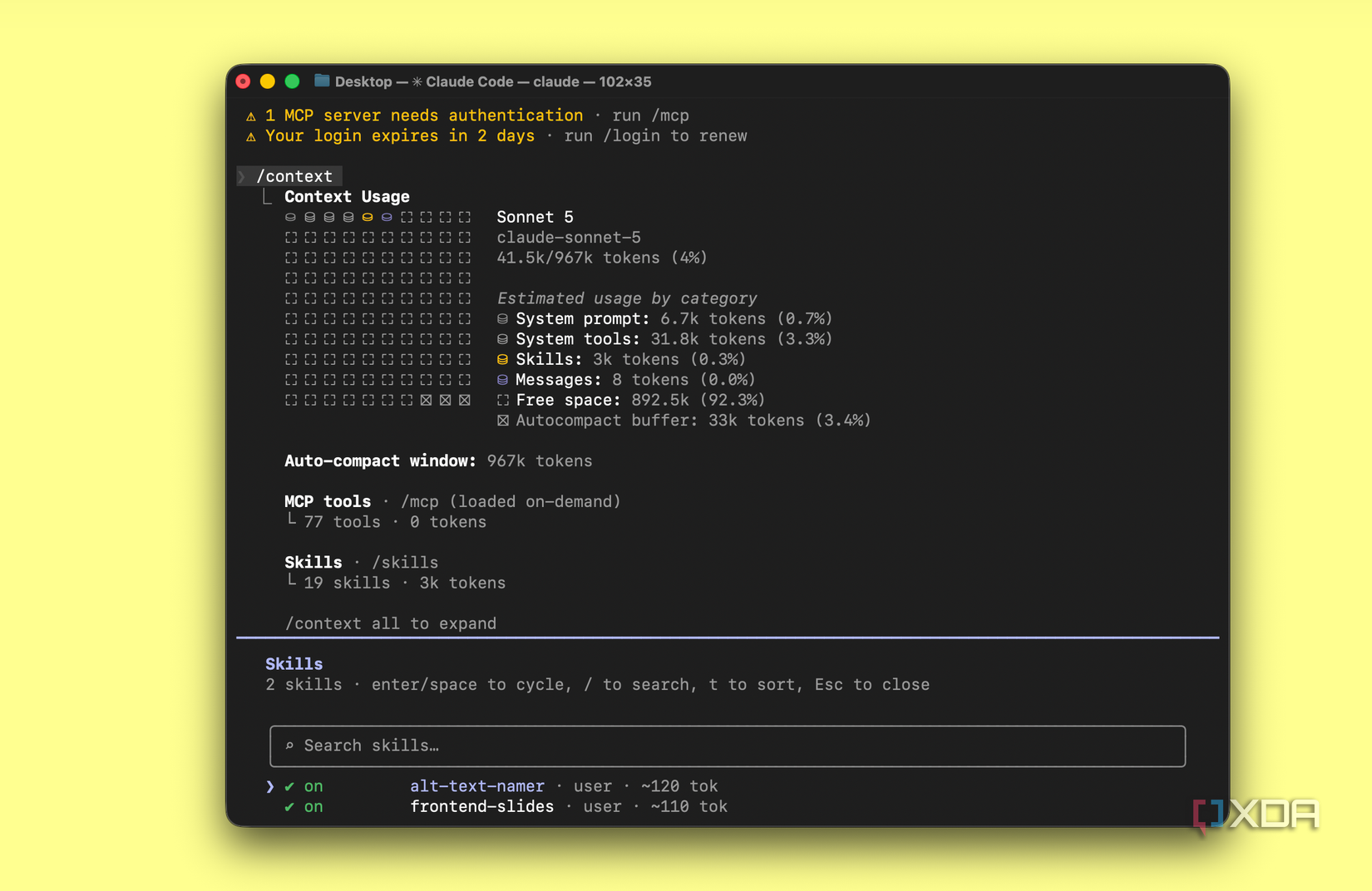Click the System prompt legend icon
1372x891 pixels.
point(502,319)
